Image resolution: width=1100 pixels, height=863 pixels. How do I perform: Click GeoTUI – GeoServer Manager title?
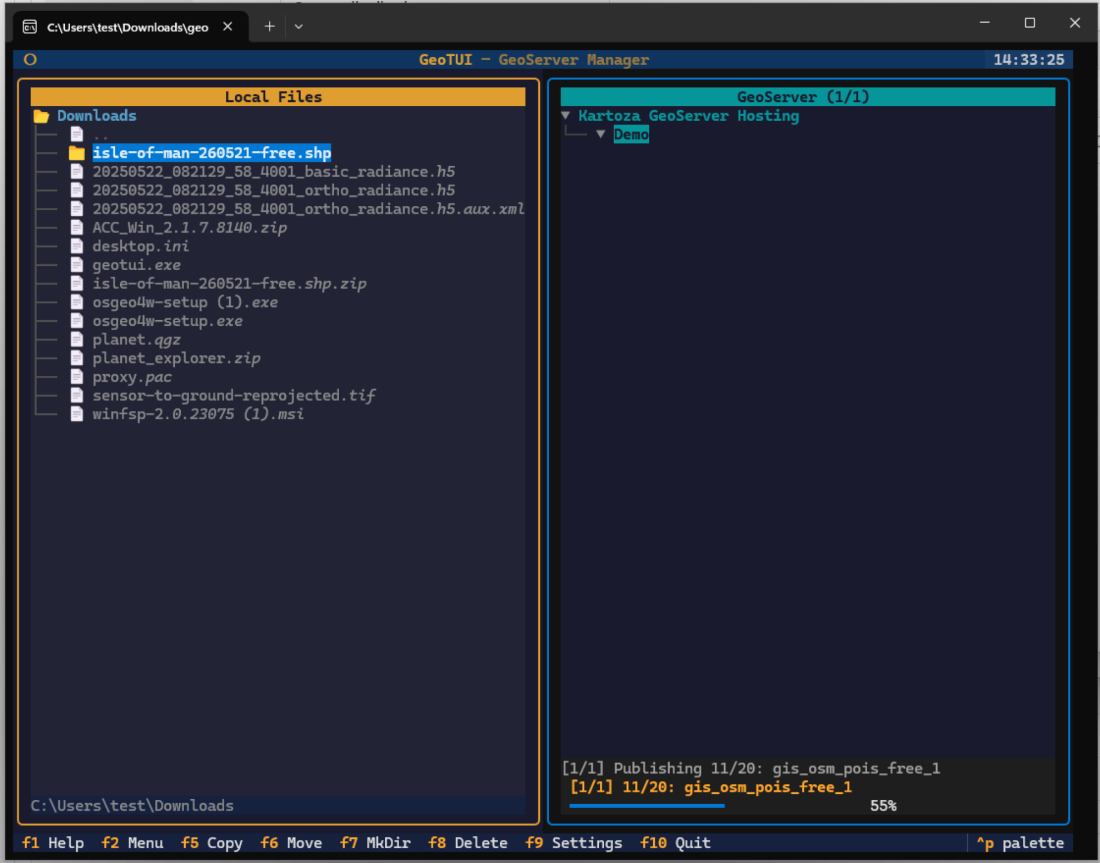coord(534,60)
